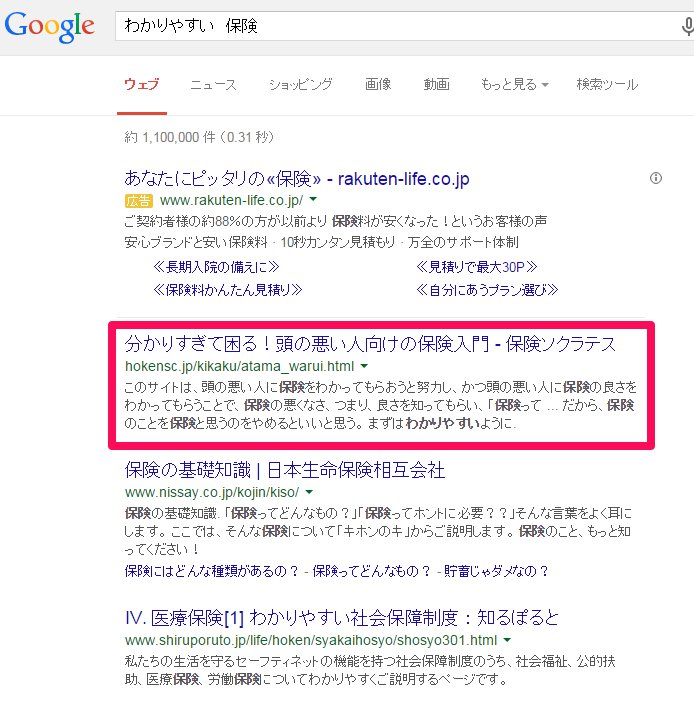
Task: Open the rakuten-life.co.jp ad title link
Action: pos(297,179)
